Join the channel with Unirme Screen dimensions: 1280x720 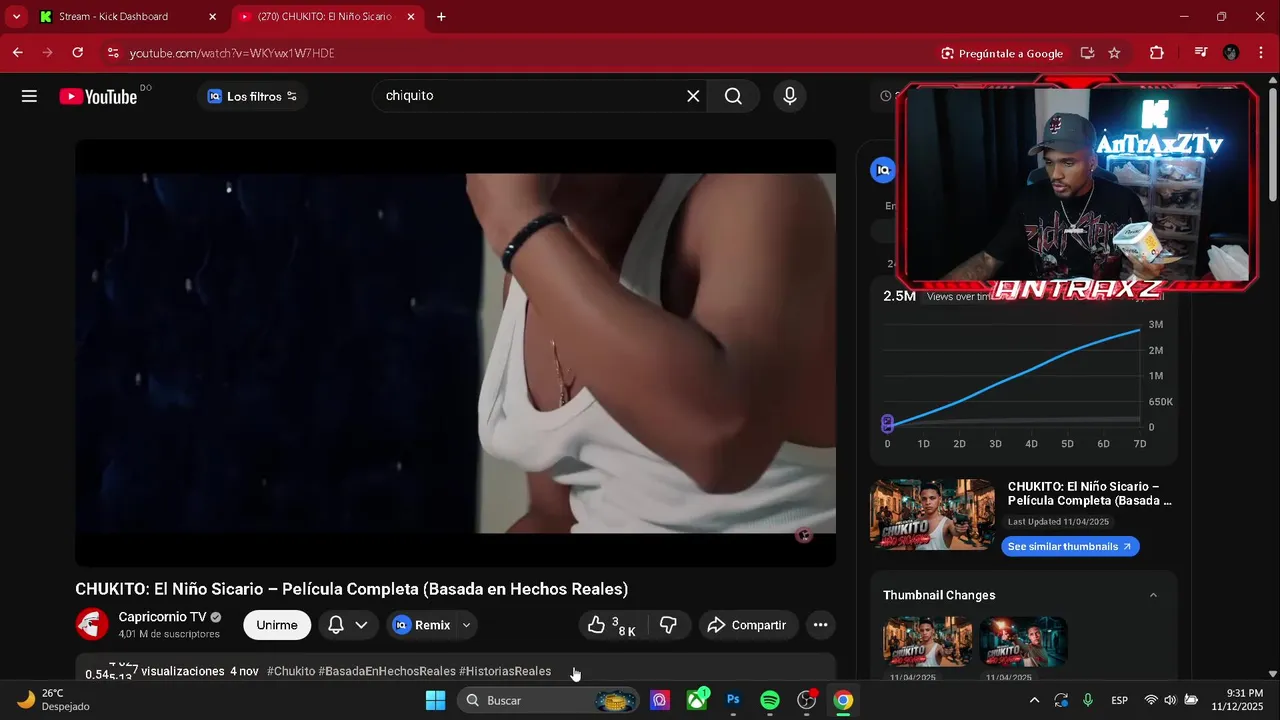277,625
